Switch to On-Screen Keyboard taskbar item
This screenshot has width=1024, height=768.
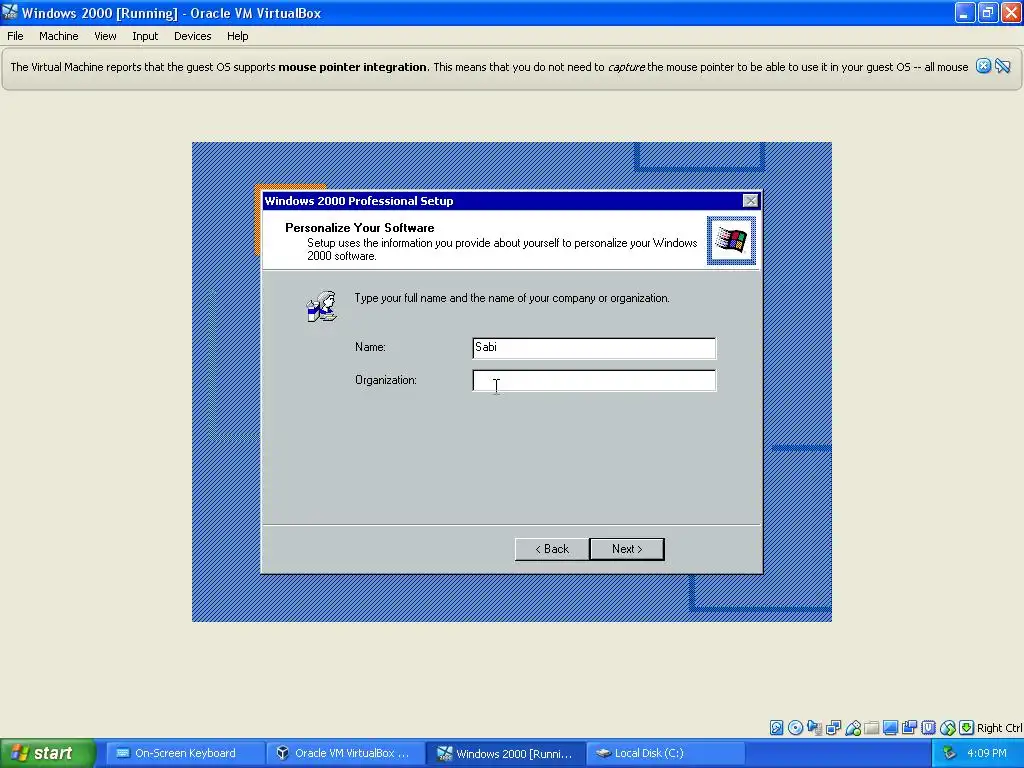click(185, 753)
